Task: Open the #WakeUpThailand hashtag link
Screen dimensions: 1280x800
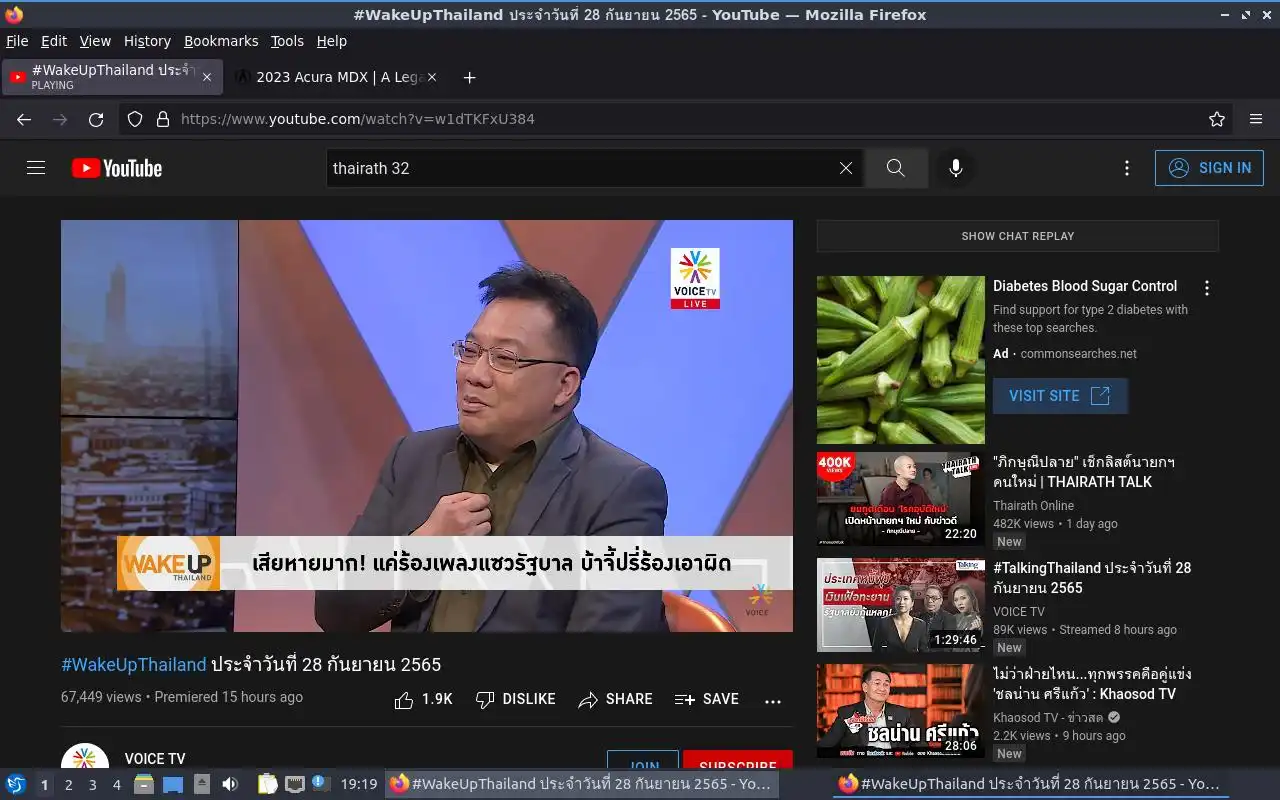Action: 134,664
